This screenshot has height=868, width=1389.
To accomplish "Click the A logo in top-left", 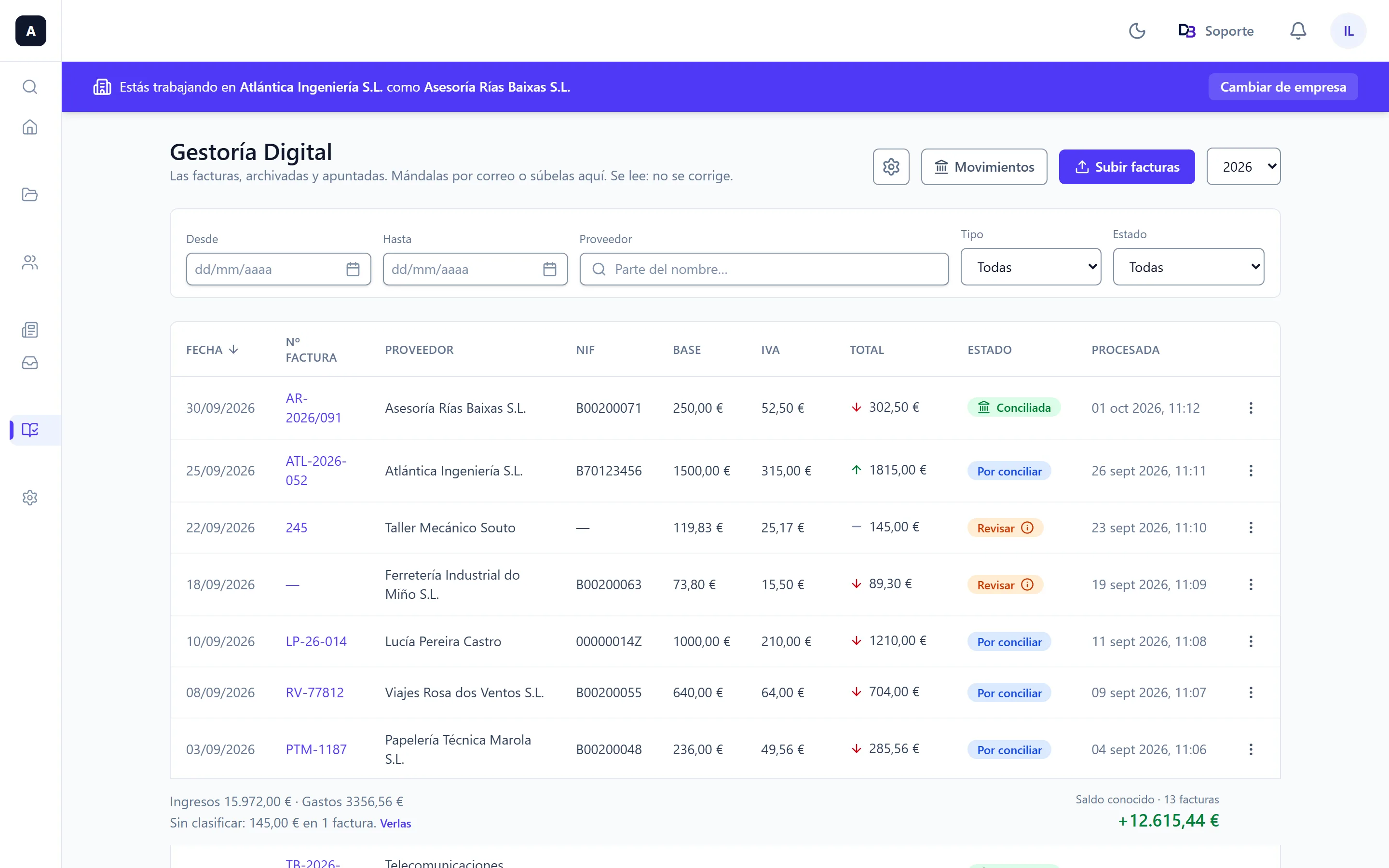I will click(x=30, y=31).
